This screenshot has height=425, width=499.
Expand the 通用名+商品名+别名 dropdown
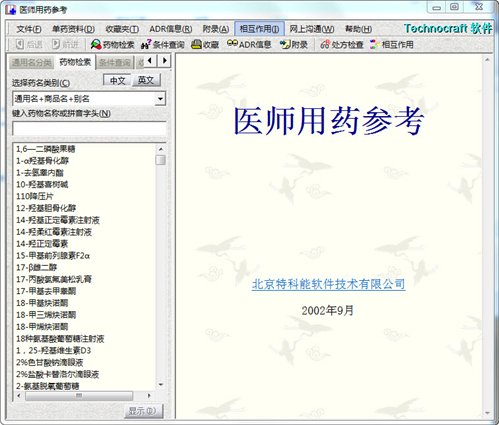[x=160, y=99]
